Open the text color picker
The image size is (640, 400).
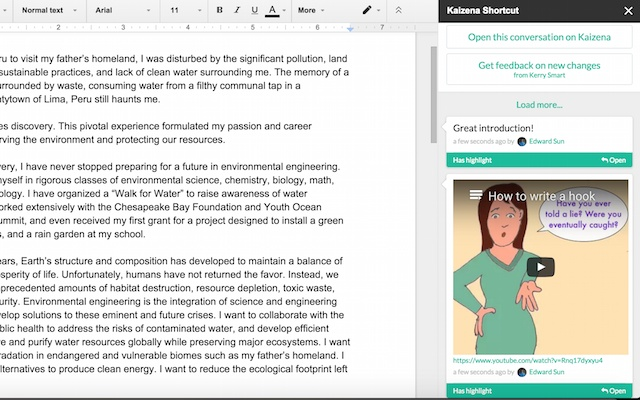tap(272, 10)
